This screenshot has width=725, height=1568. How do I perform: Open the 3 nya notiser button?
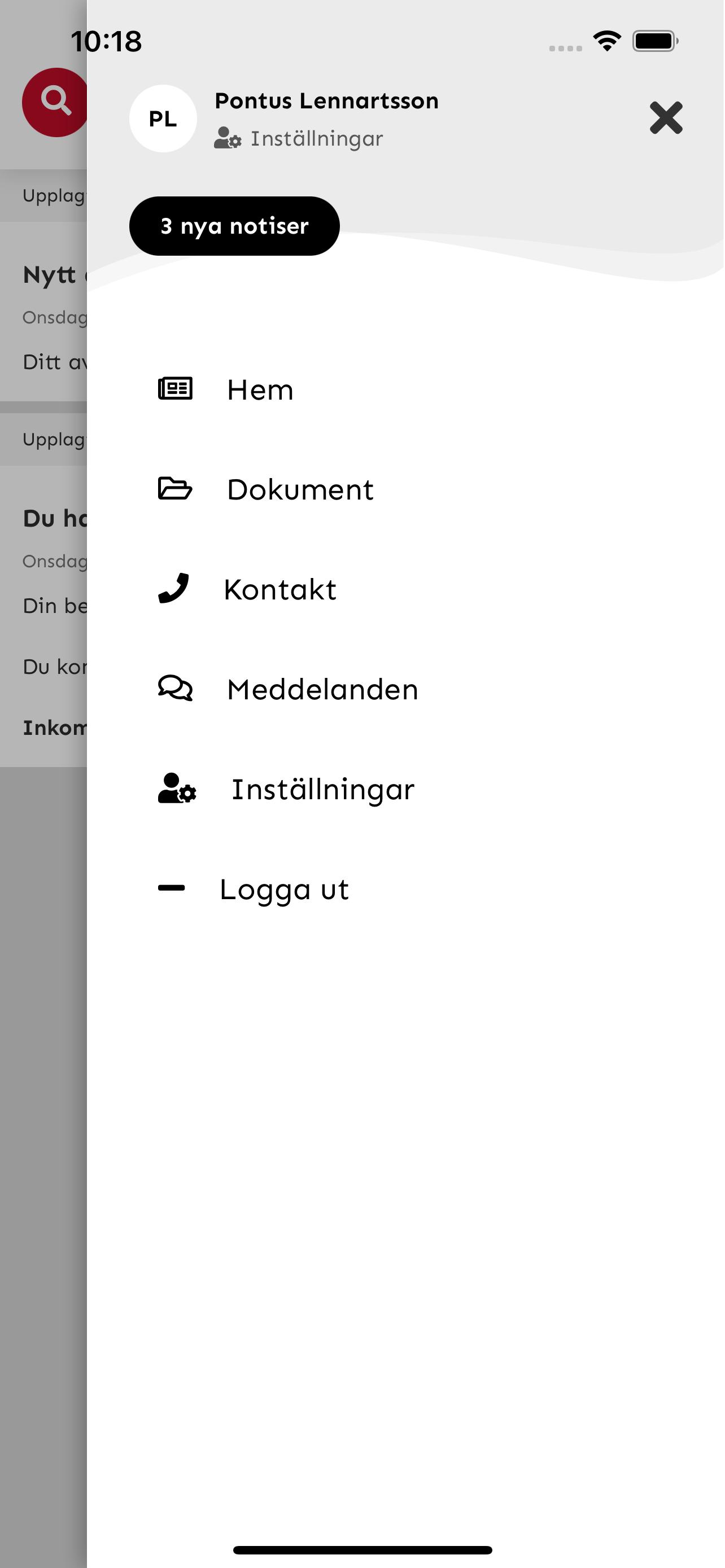click(234, 226)
